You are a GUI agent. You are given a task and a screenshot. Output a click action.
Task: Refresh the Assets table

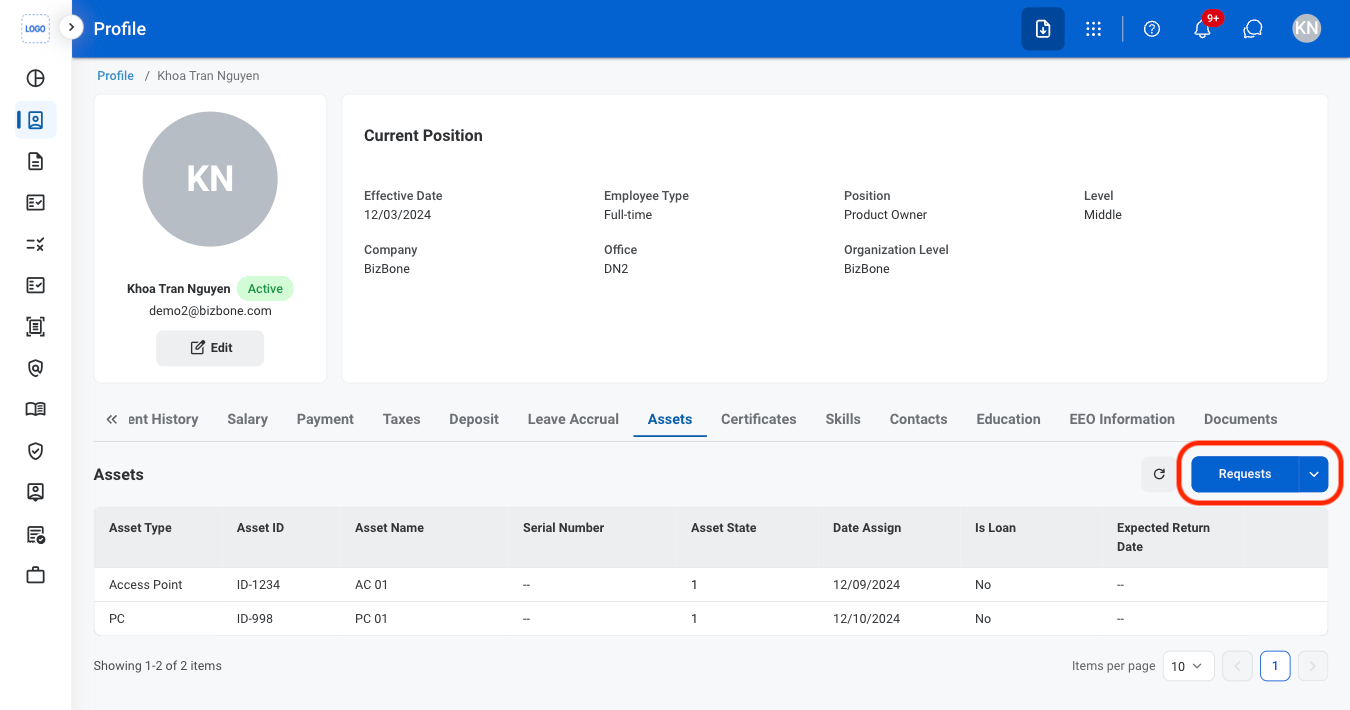[x=1159, y=474]
